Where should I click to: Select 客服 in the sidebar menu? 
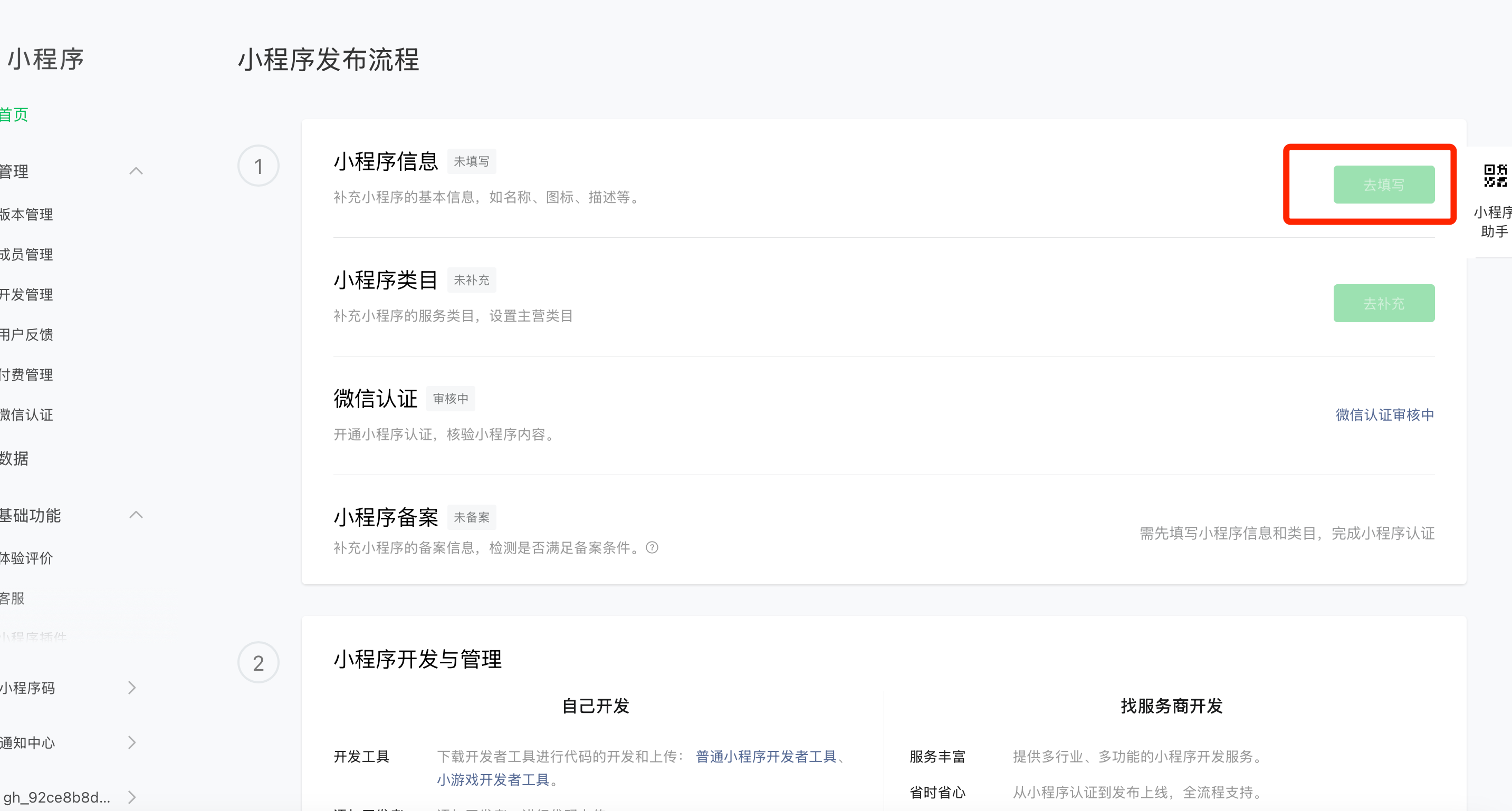click(x=13, y=598)
